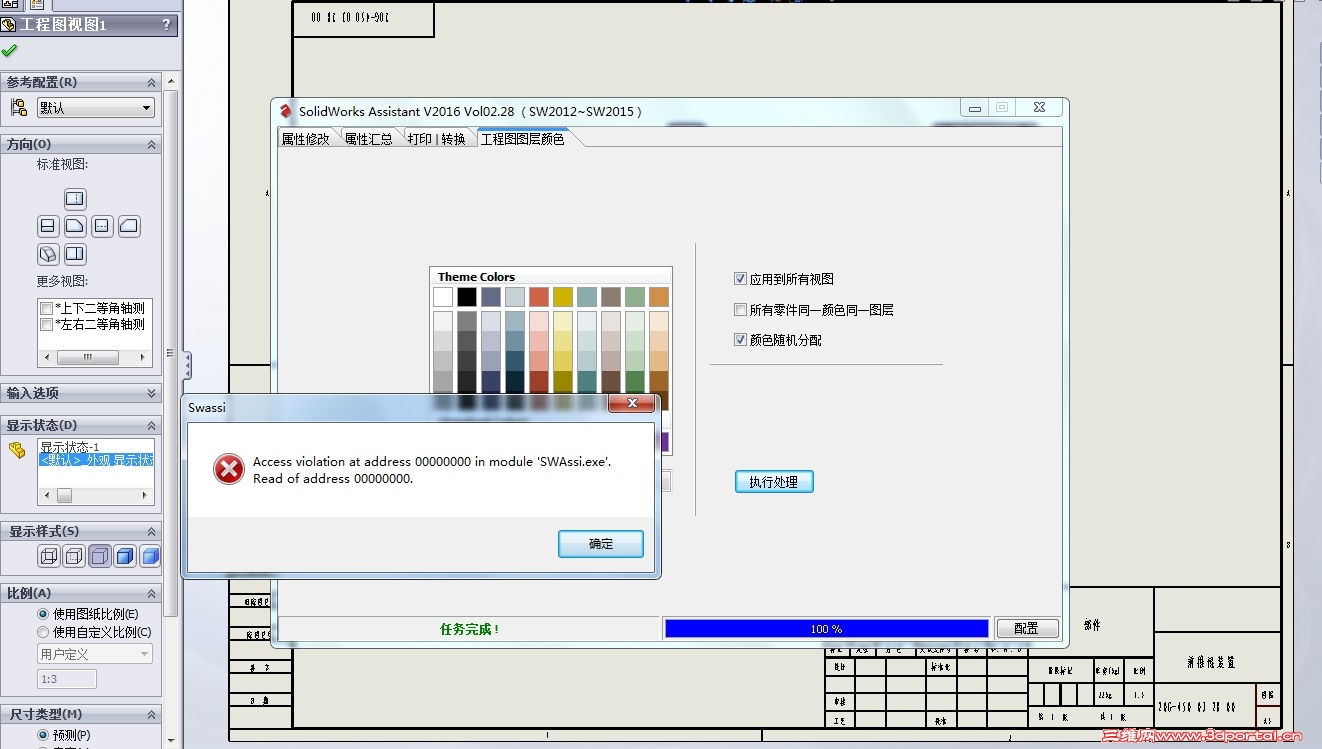The width and height of the screenshot is (1322, 749).
Task: Switch to the second property manager tab icon
Action: (x=37, y=4)
